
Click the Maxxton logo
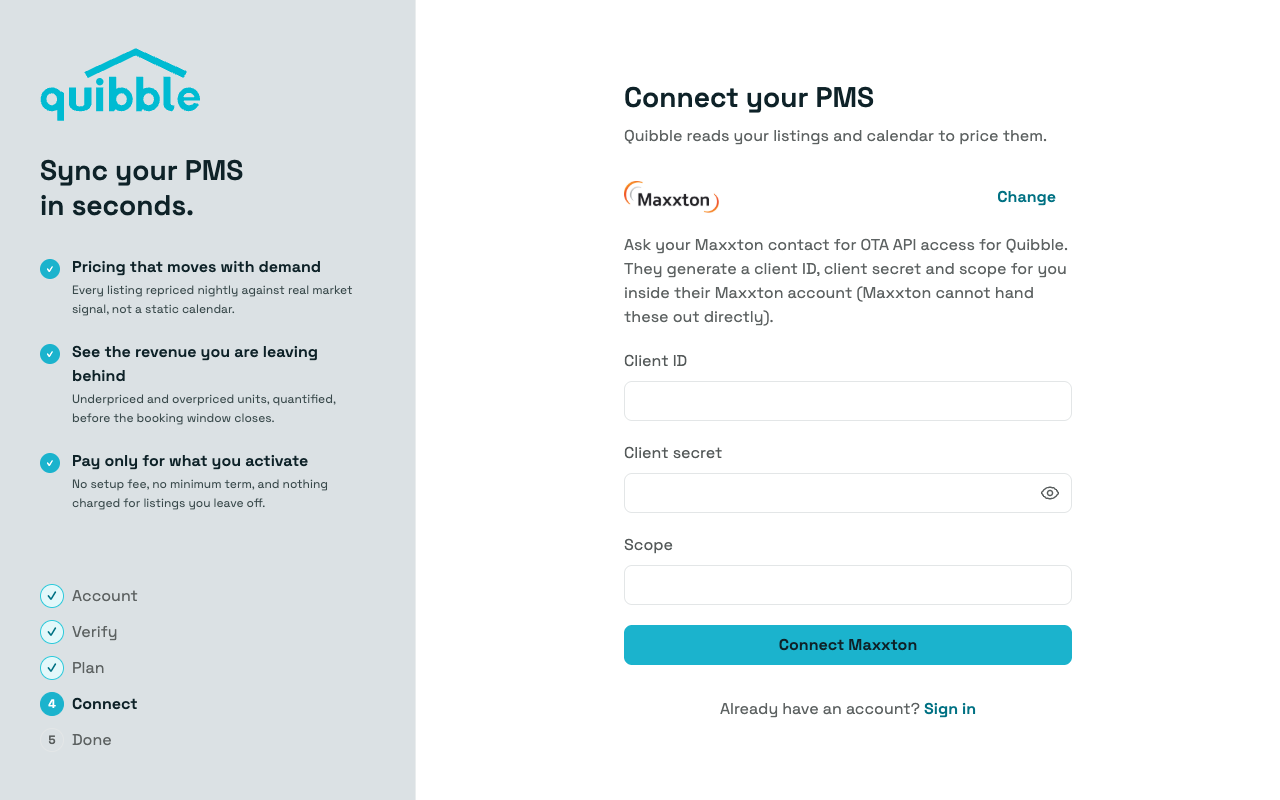[671, 197]
